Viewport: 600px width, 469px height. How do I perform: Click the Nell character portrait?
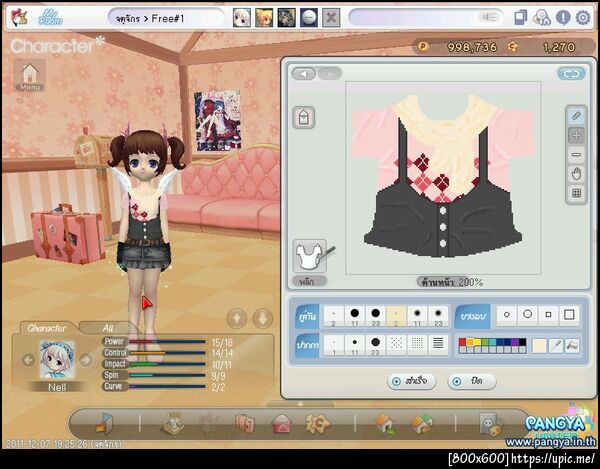click(x=57, y=360)
